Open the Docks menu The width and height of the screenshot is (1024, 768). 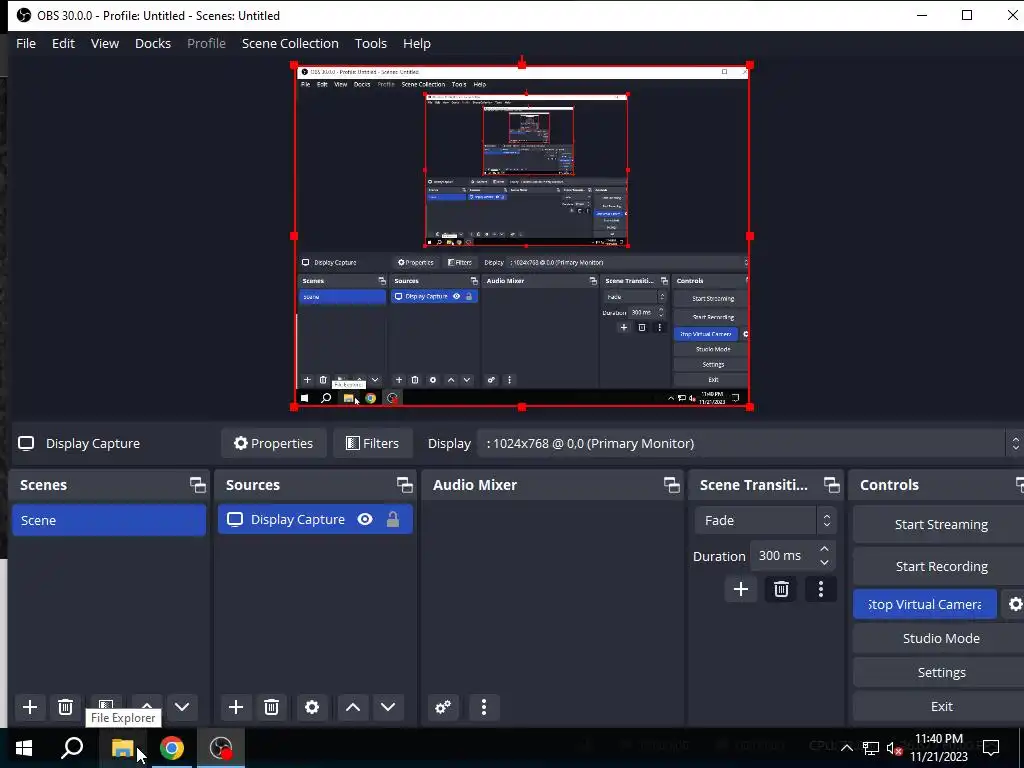(153, 43)
